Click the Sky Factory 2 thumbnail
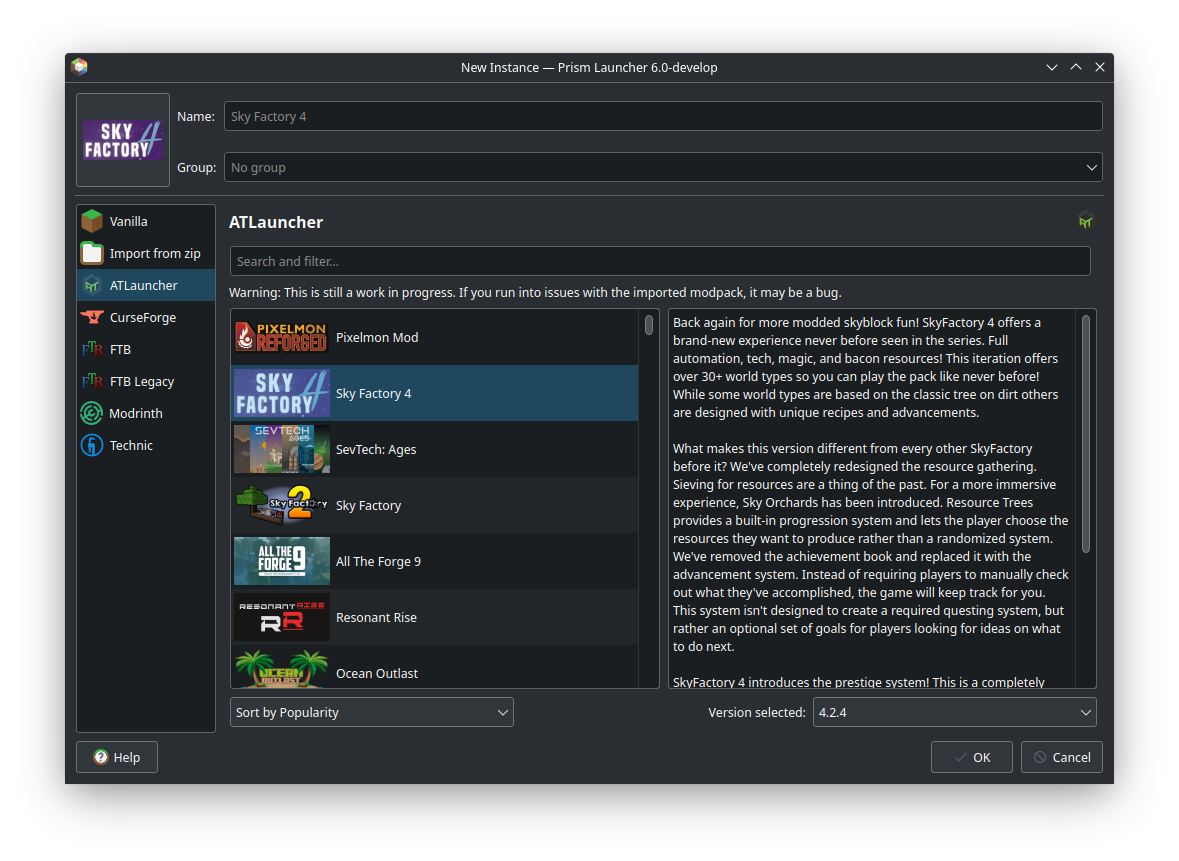Screen dimensions: 1179x861 tap(282, 505)
